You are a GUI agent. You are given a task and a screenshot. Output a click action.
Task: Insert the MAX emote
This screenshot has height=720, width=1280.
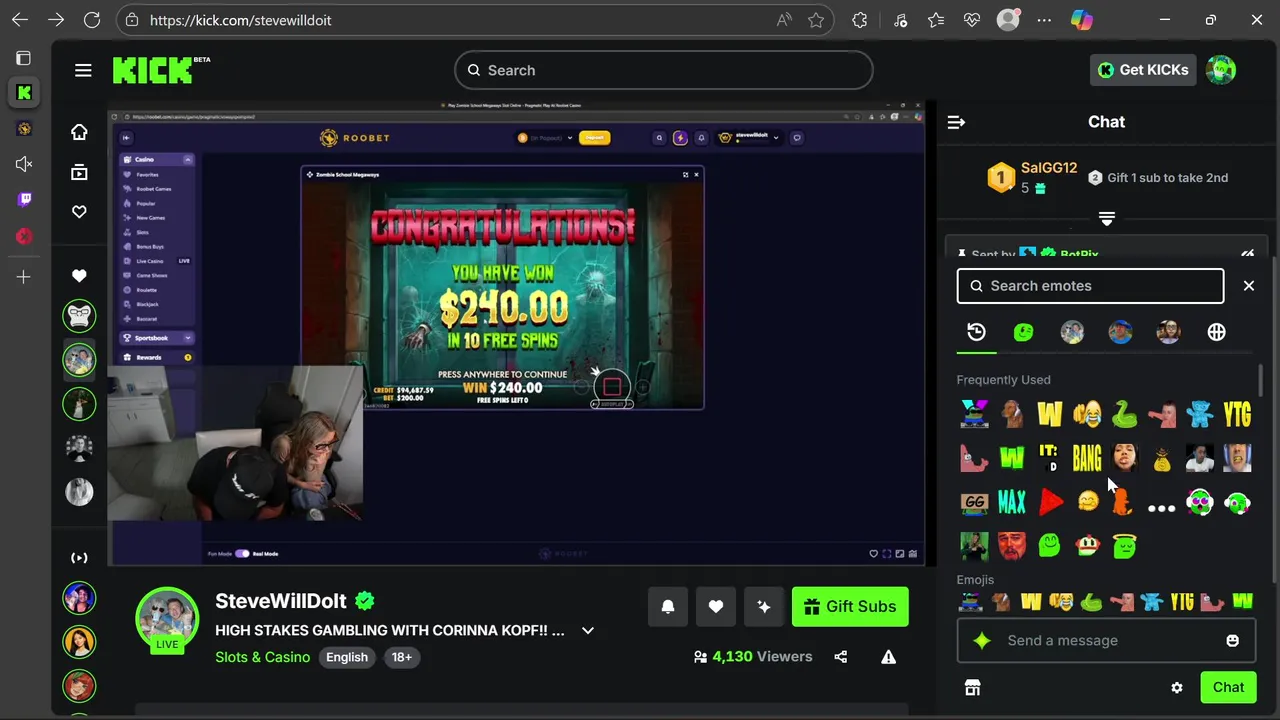[x=1012, y=502]
